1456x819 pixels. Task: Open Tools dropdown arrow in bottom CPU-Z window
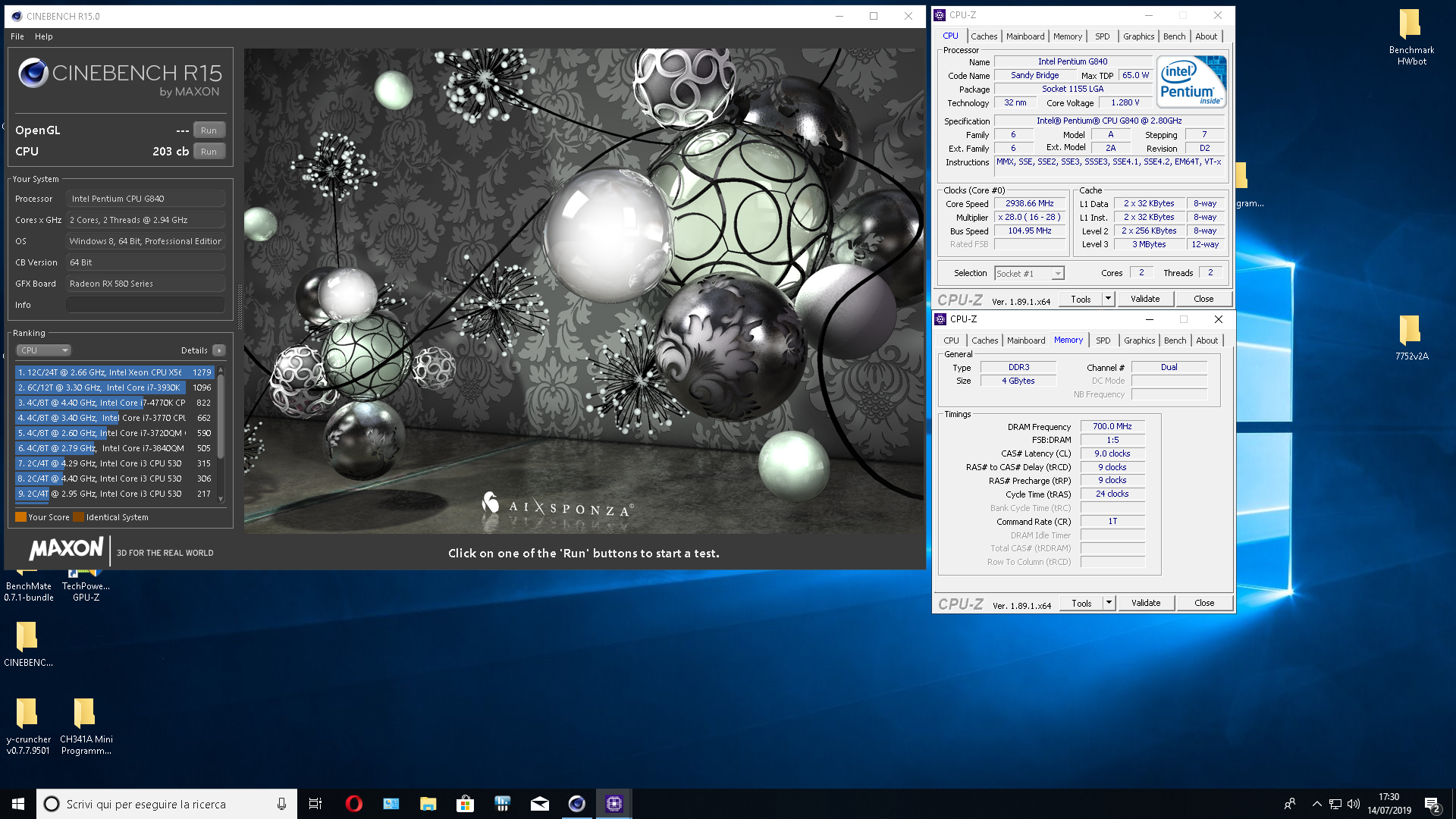coord(1109,604)
